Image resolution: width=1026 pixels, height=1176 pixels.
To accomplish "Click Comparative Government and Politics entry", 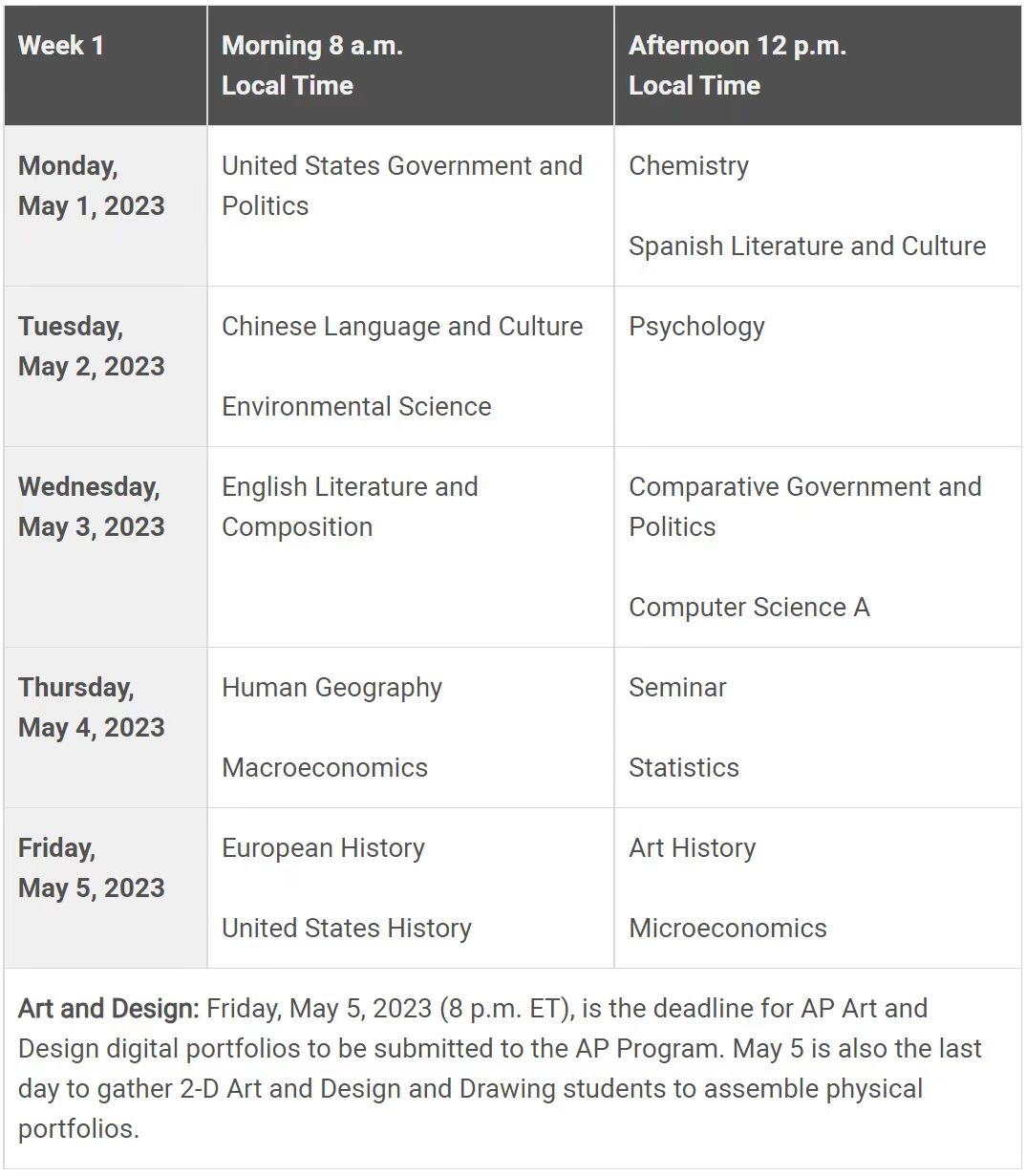I will [x=804, y=506].
